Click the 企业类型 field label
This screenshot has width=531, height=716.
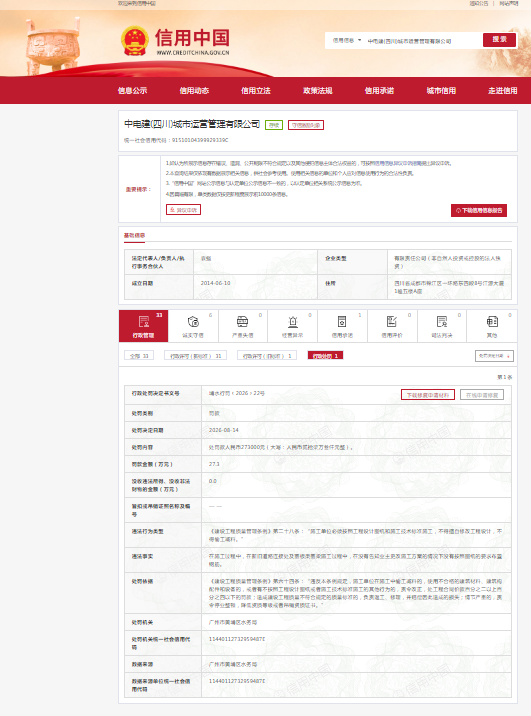click(x=336, y=258)
